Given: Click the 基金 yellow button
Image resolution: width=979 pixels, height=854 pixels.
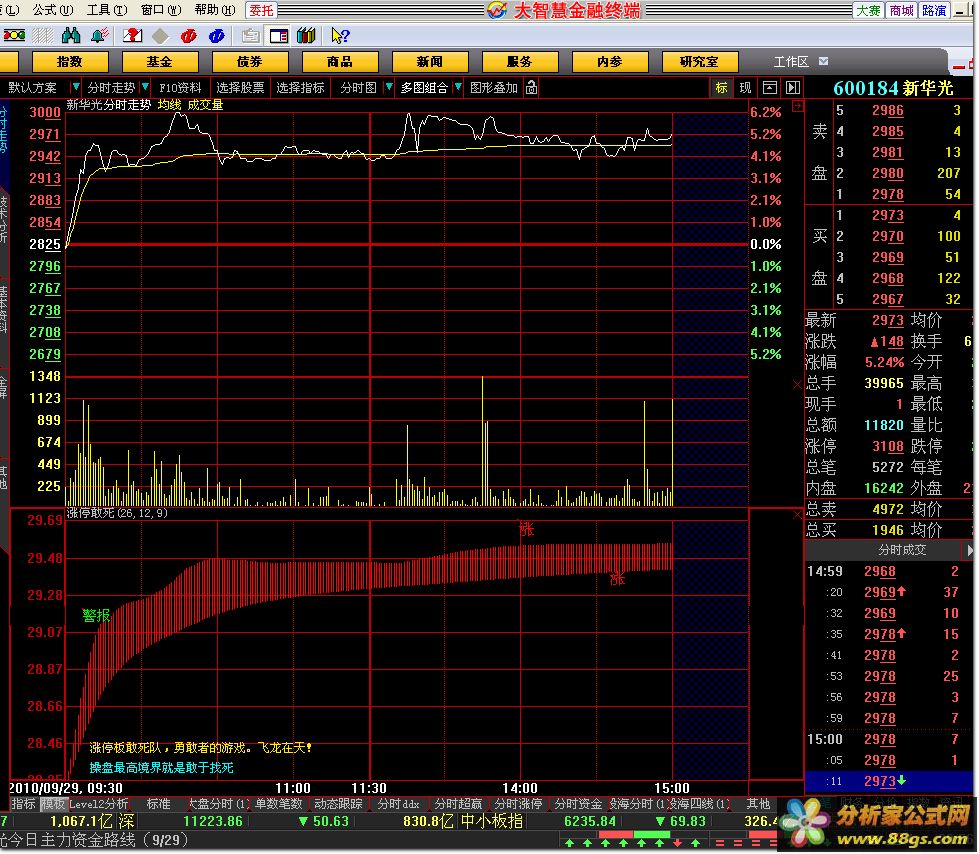Looking at the screenshot, I should tap(160, 62).
